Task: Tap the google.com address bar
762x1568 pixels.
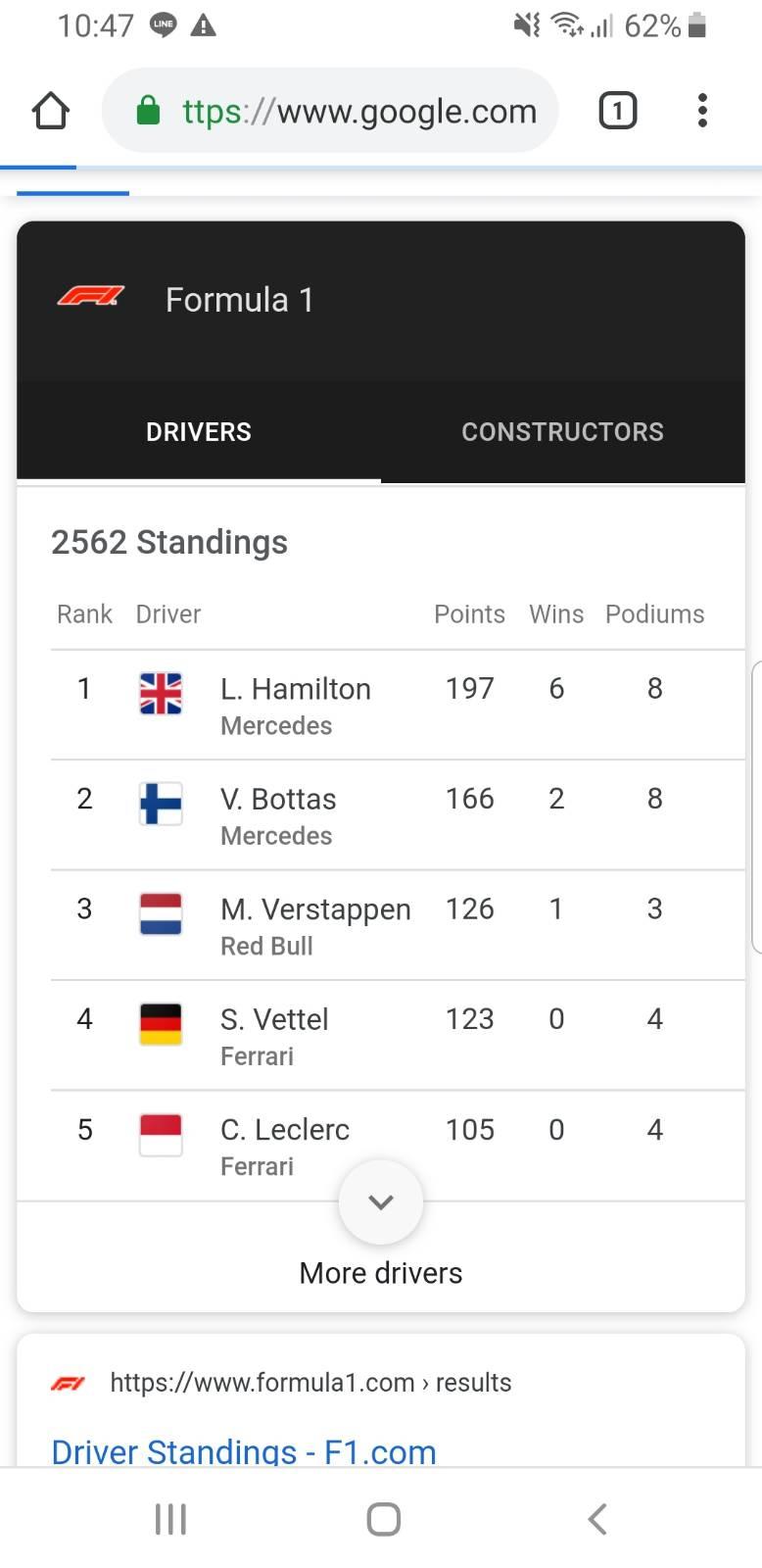Action: [359, 111]
